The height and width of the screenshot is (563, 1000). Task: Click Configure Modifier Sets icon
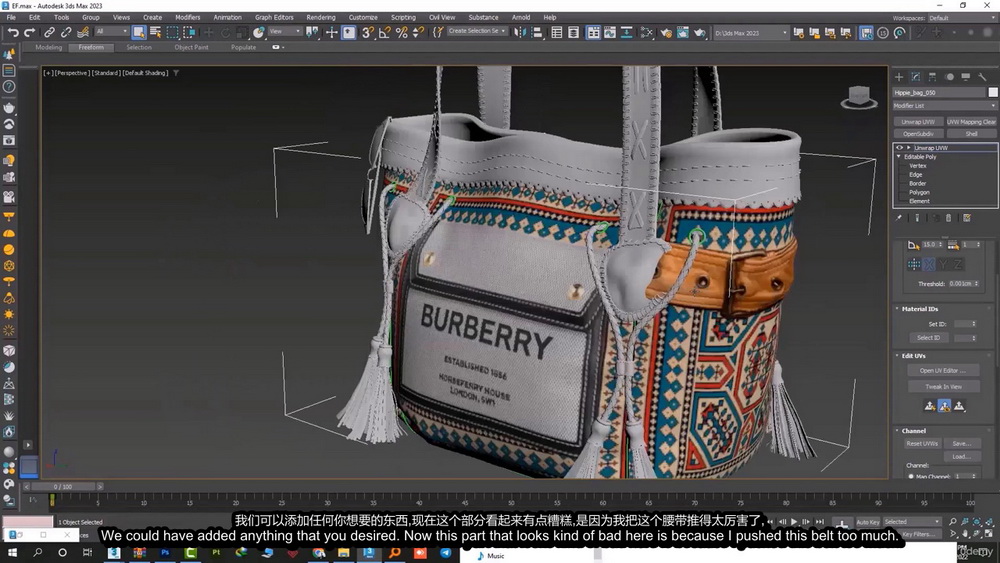tap(967, 218)
